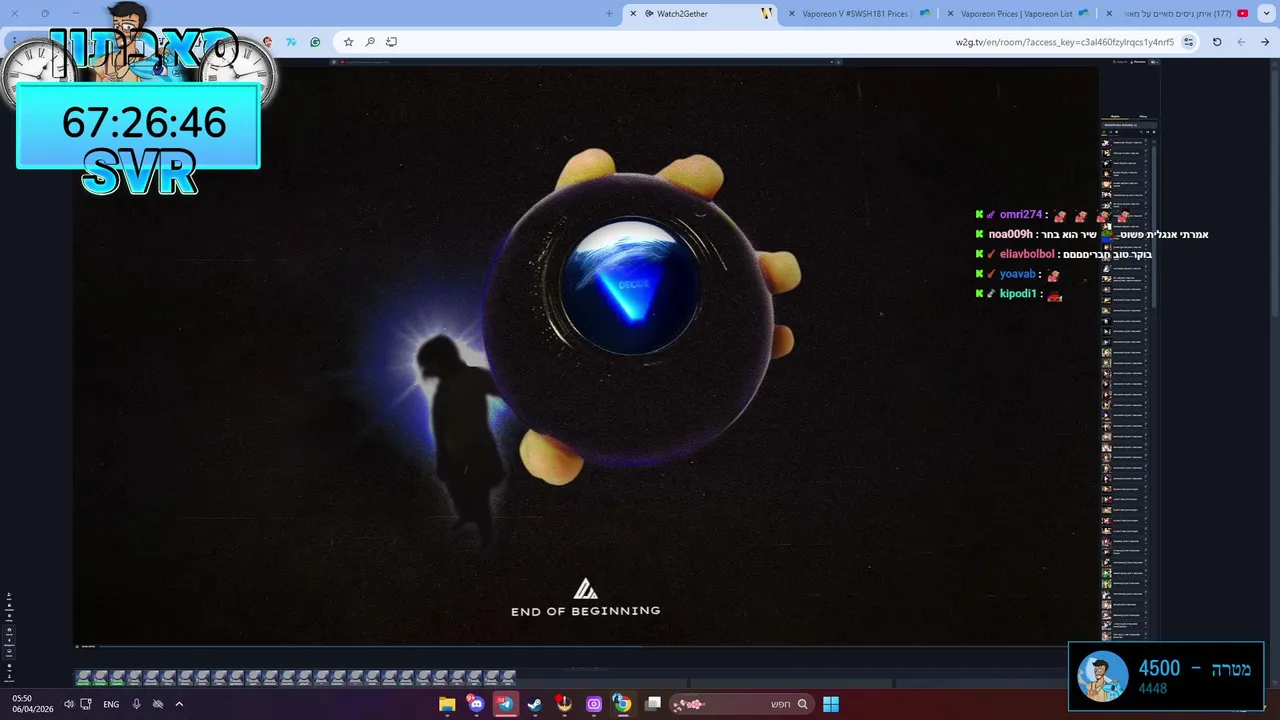Viewport: 1280px width, 720px height.
Task: Switch to the Watch2Gether tab
Action: tap(700, 13)
